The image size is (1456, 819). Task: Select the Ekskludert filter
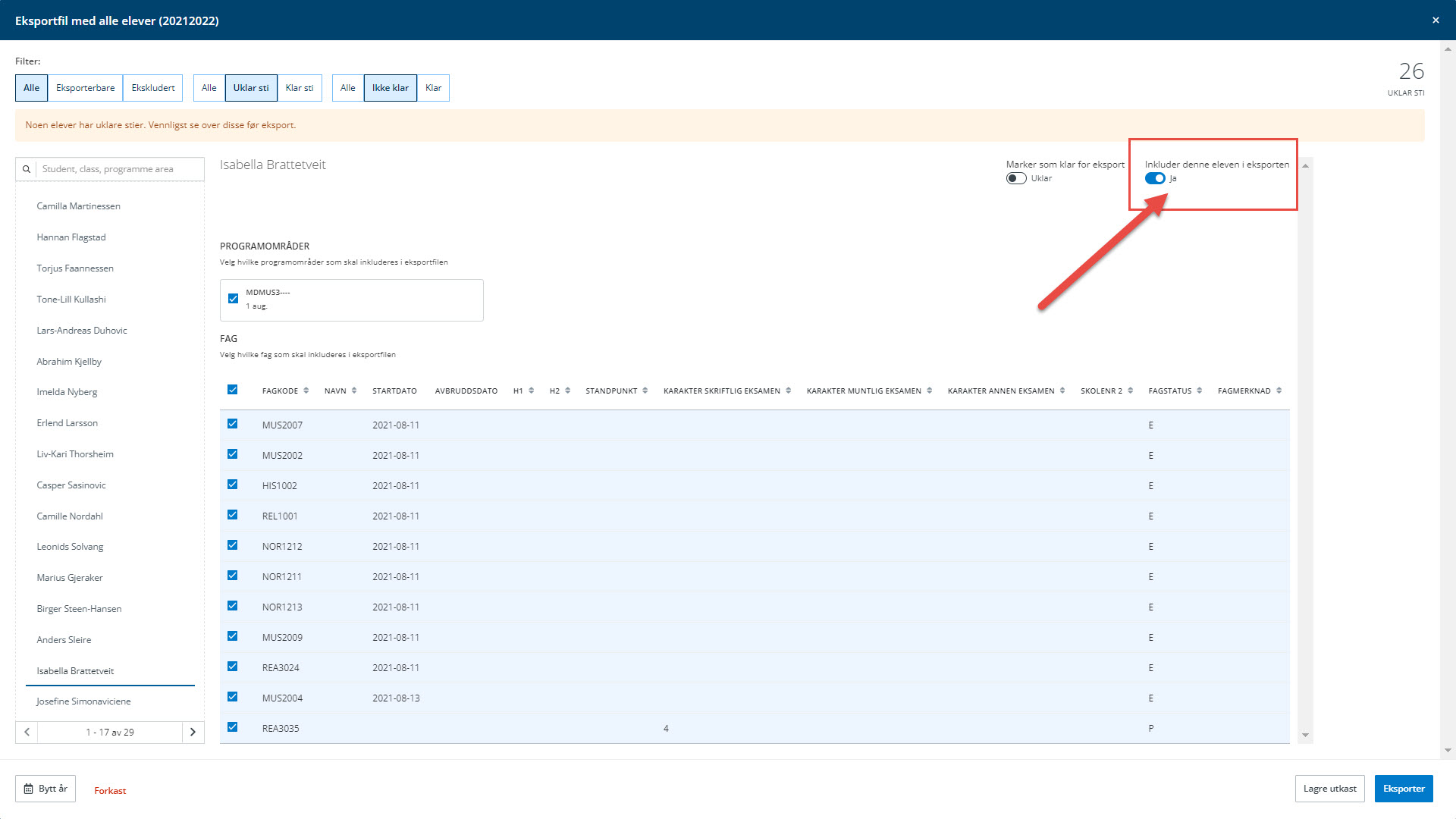(x=153, y=88)
